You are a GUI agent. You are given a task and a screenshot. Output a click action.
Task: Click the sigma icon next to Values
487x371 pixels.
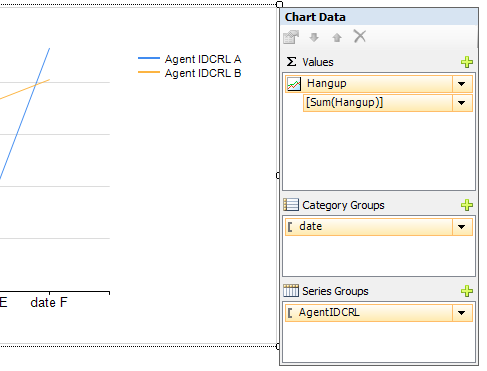tap(291, 62)
